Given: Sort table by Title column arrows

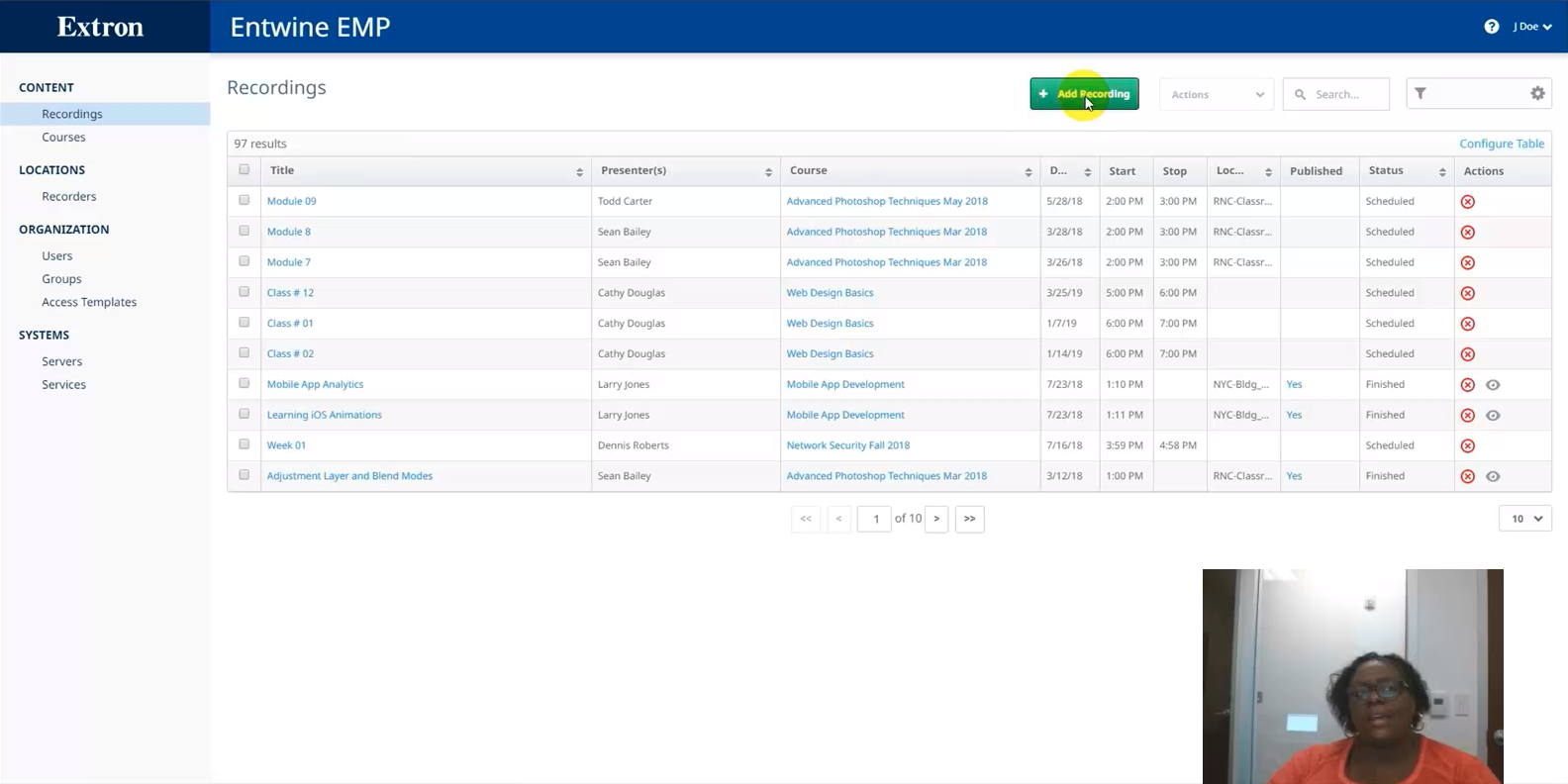Looking at the screenshot, I should pos(579,172).
